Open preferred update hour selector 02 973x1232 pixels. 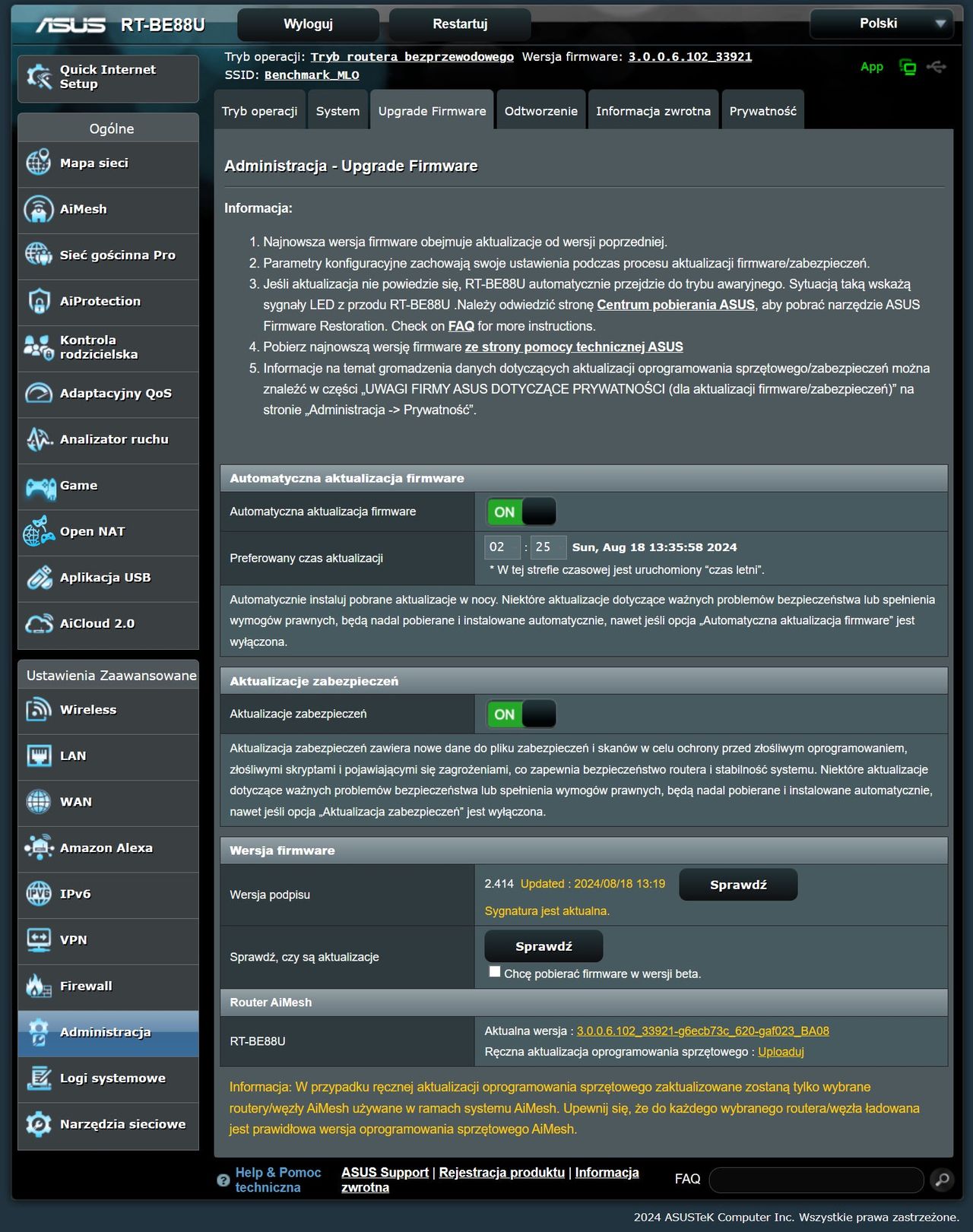click(x=502, y=547)
